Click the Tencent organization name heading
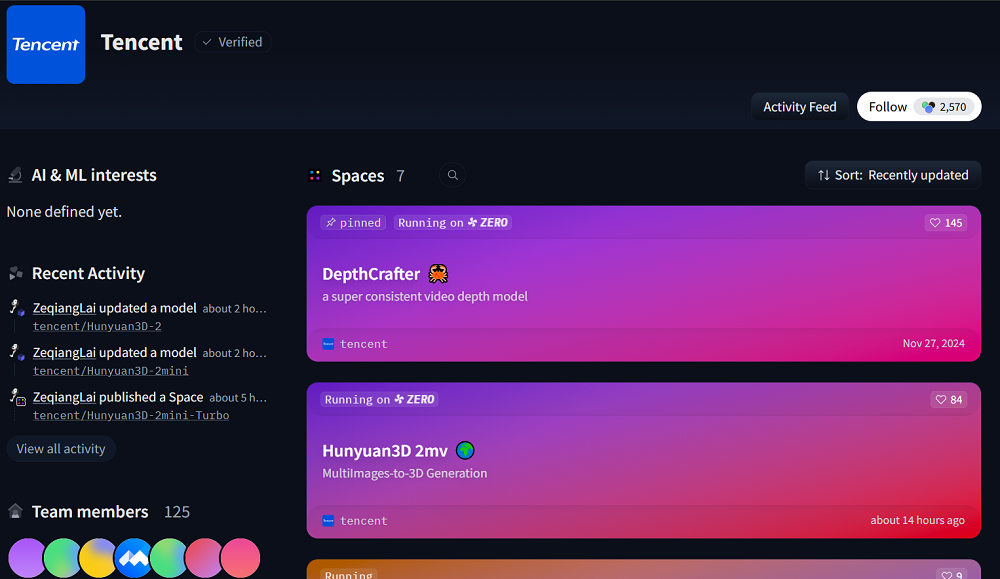 click(x=142, y=42)
